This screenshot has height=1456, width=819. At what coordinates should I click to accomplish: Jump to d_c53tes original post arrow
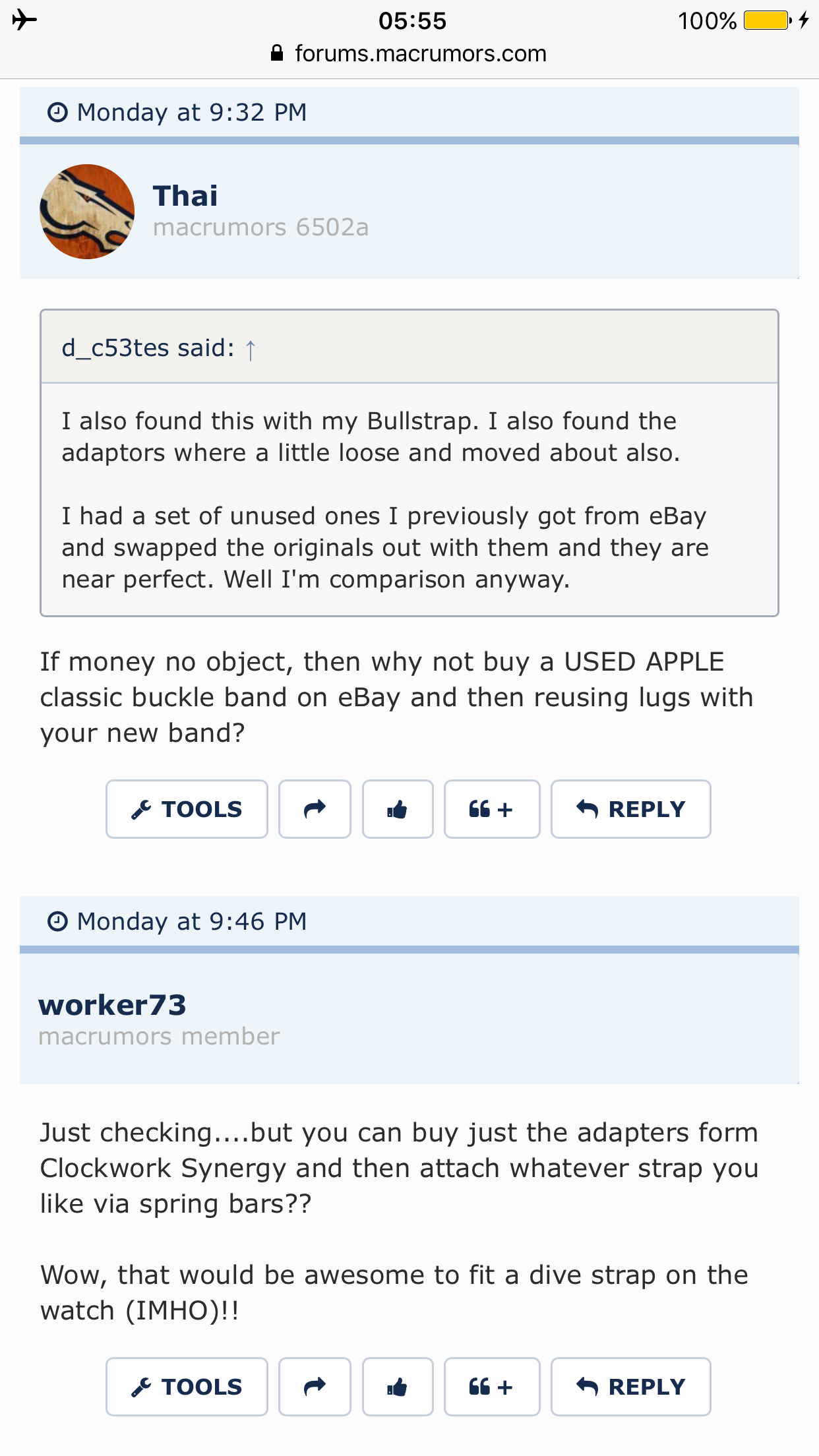251,349
